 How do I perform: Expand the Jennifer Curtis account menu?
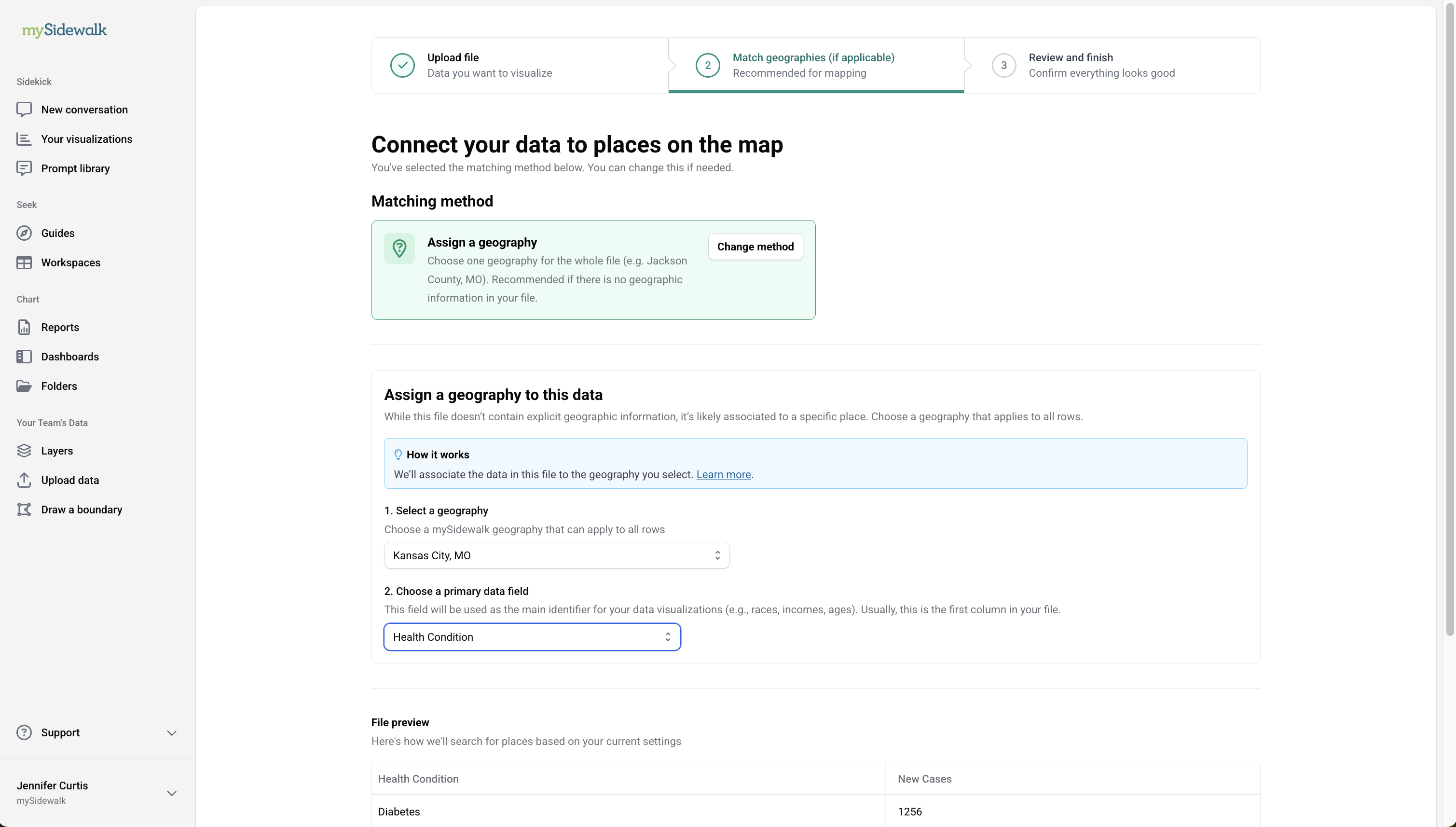click(x=171, y=794)
